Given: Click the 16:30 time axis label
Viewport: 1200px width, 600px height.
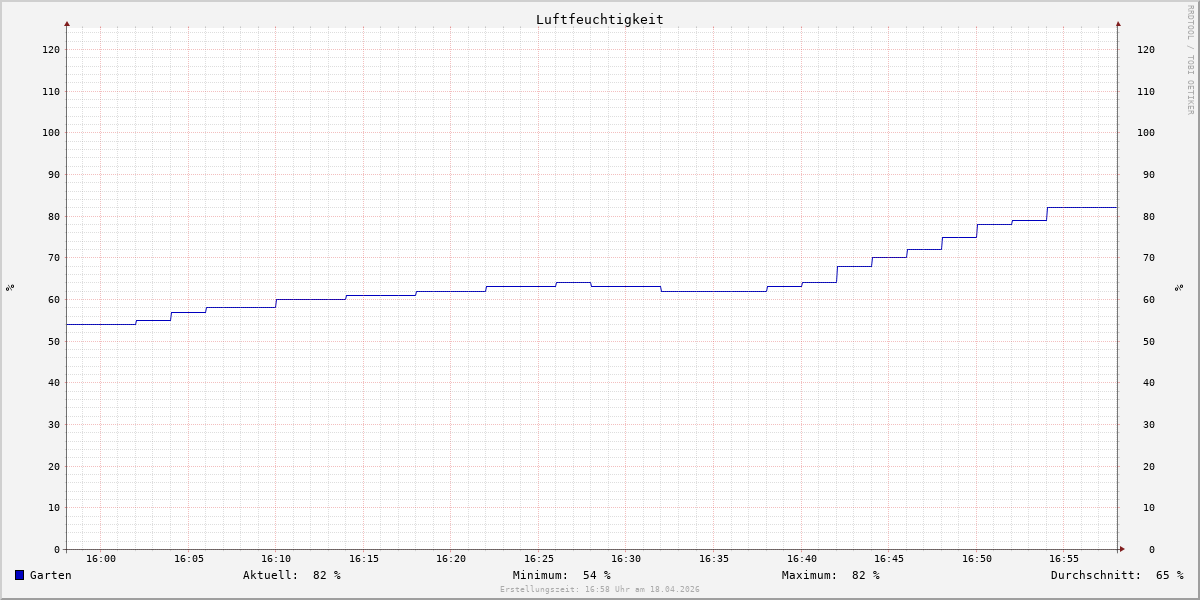Looking at the screenshot, I should point(626,559).
